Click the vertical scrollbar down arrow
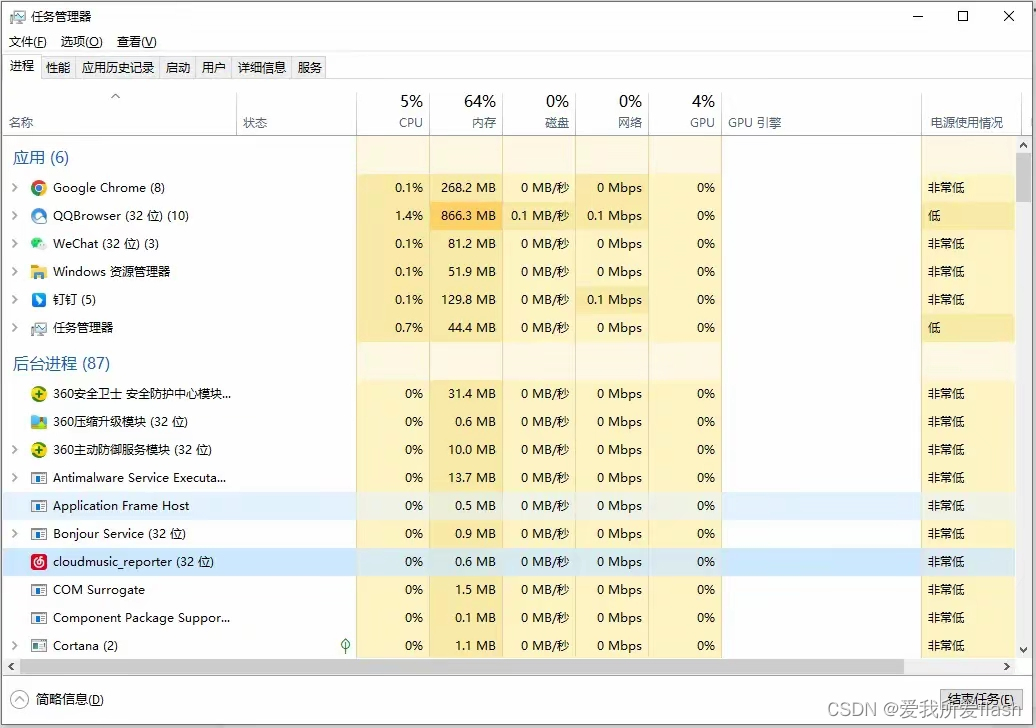This screenshot has width=1036, height=728. [x=1023, y=650]
